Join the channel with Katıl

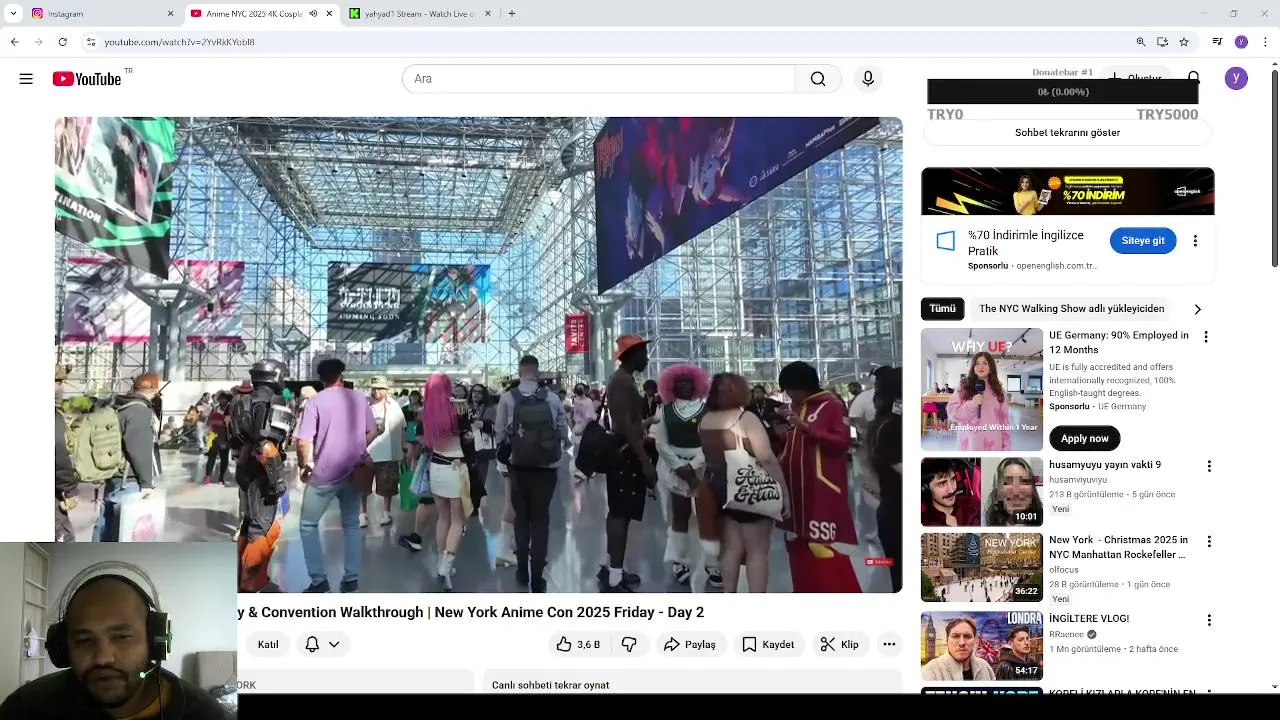pyautogui.click(x=268, y=644)
